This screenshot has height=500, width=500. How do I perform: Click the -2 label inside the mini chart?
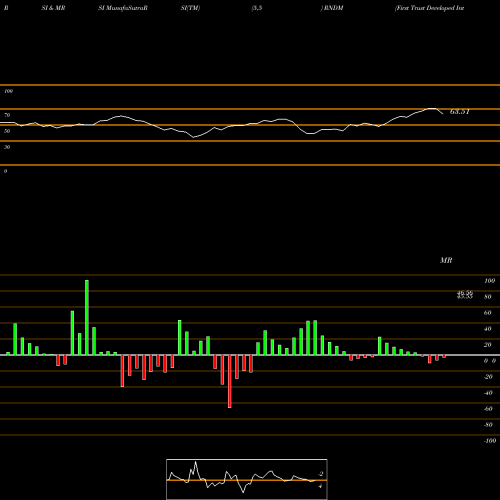pos(321,474)
